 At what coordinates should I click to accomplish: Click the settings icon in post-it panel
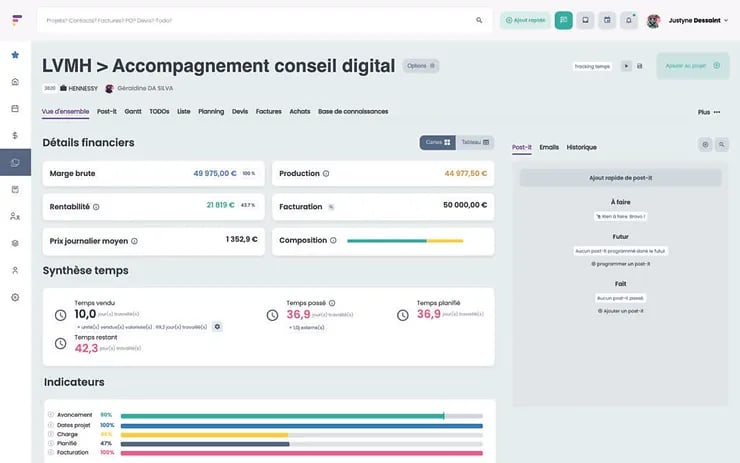tap(705, 145)
